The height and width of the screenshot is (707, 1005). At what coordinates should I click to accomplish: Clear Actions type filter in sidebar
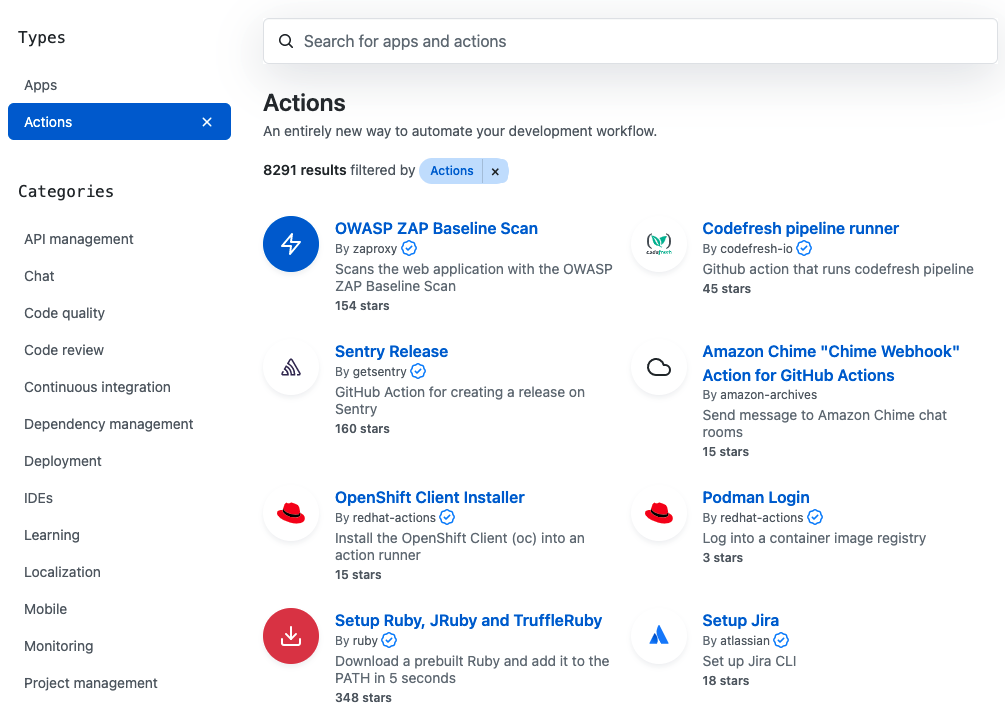[x=207, y=122]
